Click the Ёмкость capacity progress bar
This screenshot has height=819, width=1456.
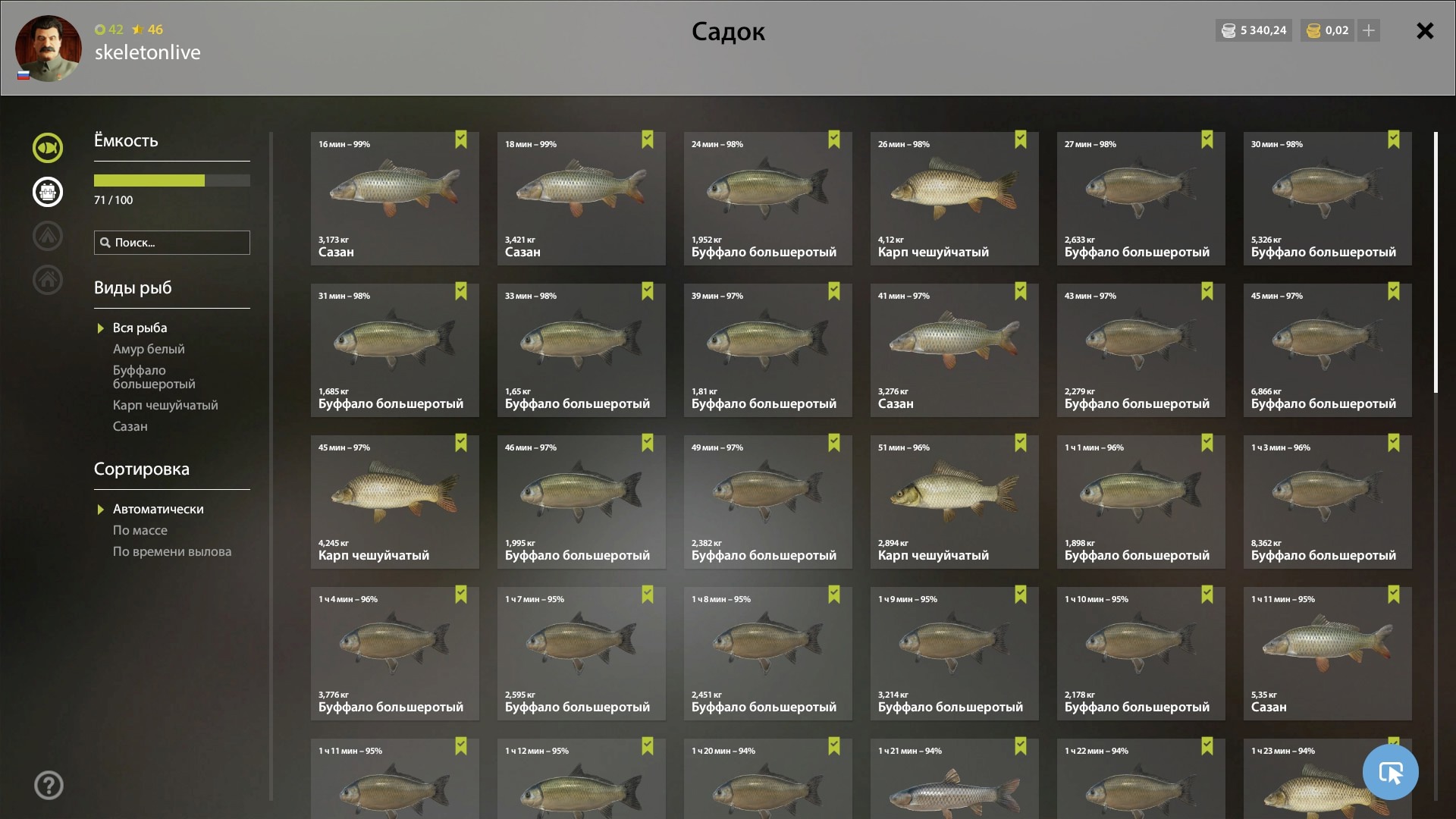[x=172, y=180]
